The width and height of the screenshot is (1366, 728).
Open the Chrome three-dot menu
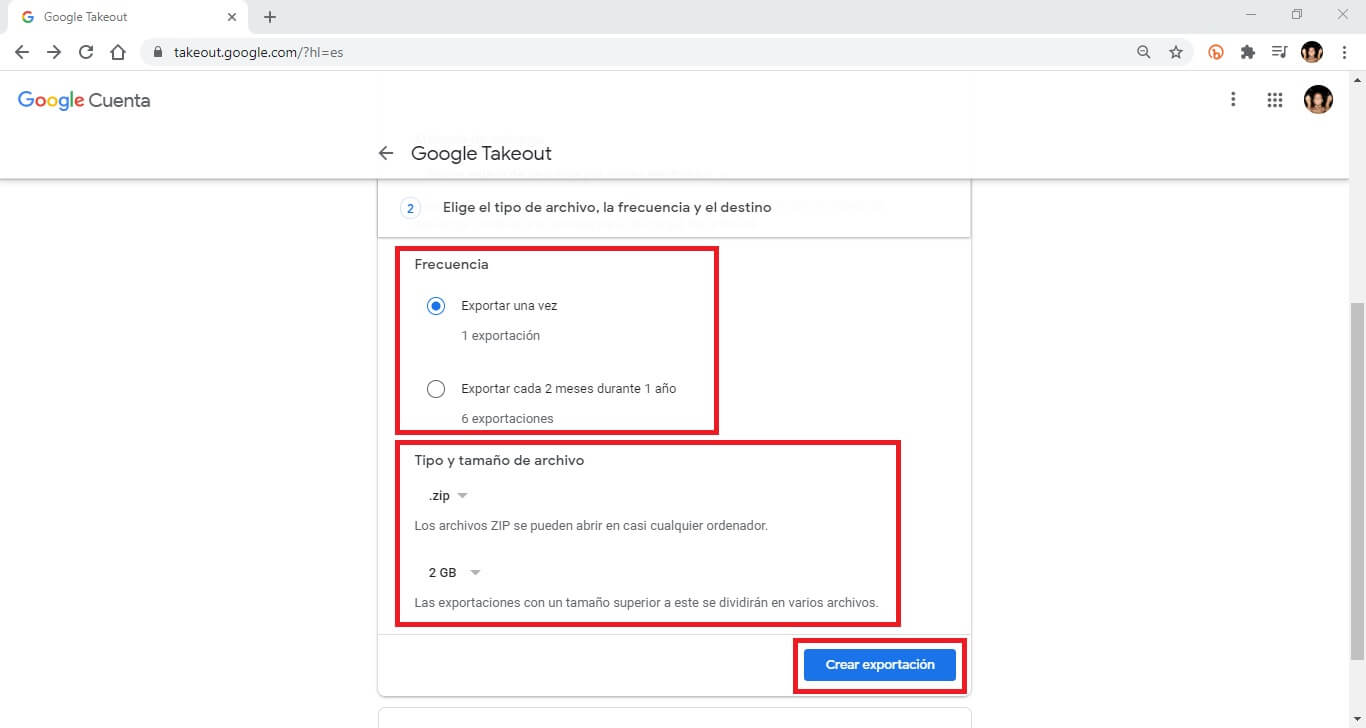coord(1344,52)
